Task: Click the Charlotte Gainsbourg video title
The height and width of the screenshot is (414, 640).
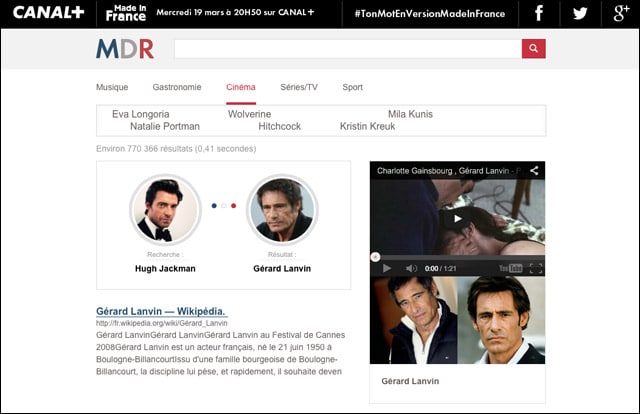Action: [x=448, y=171]
